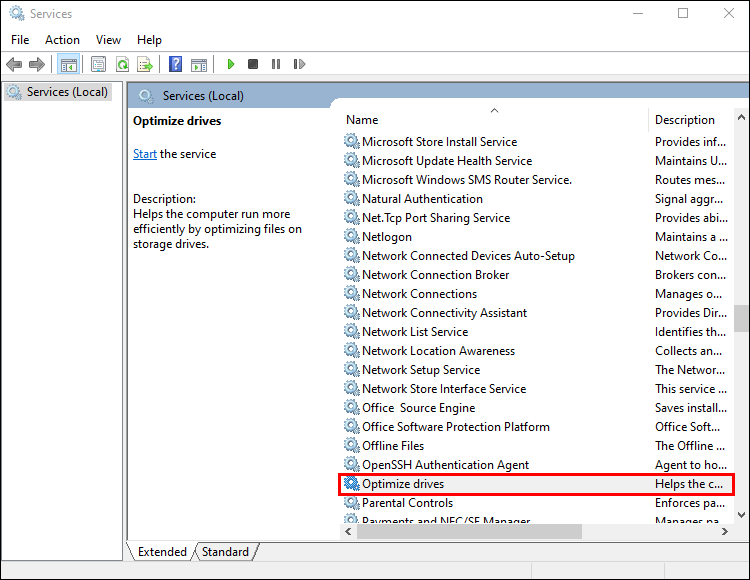
Task: Click 'Helps the c...' description cell
Action: (689, 484)
